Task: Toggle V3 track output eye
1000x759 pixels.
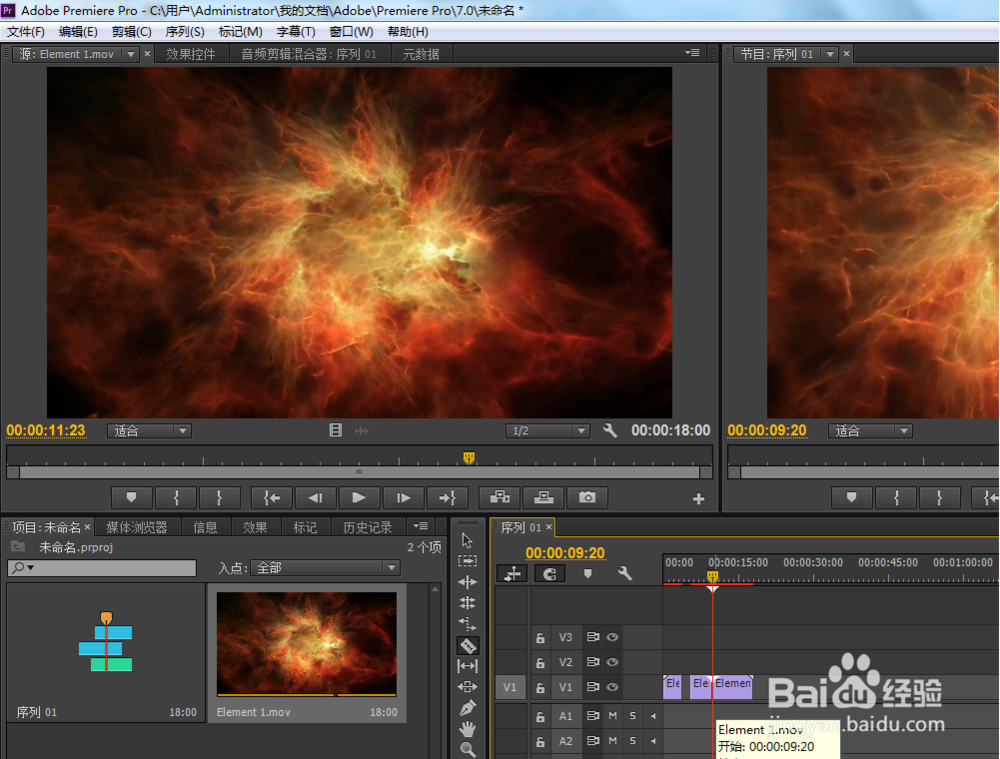Action: 612,637
